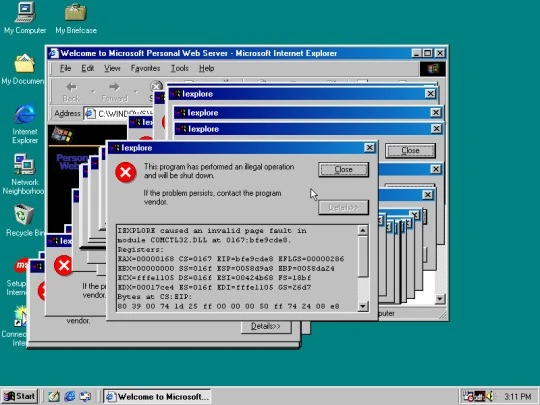Expand the Forward button history dropdown arrow

(x=135, y=92)
